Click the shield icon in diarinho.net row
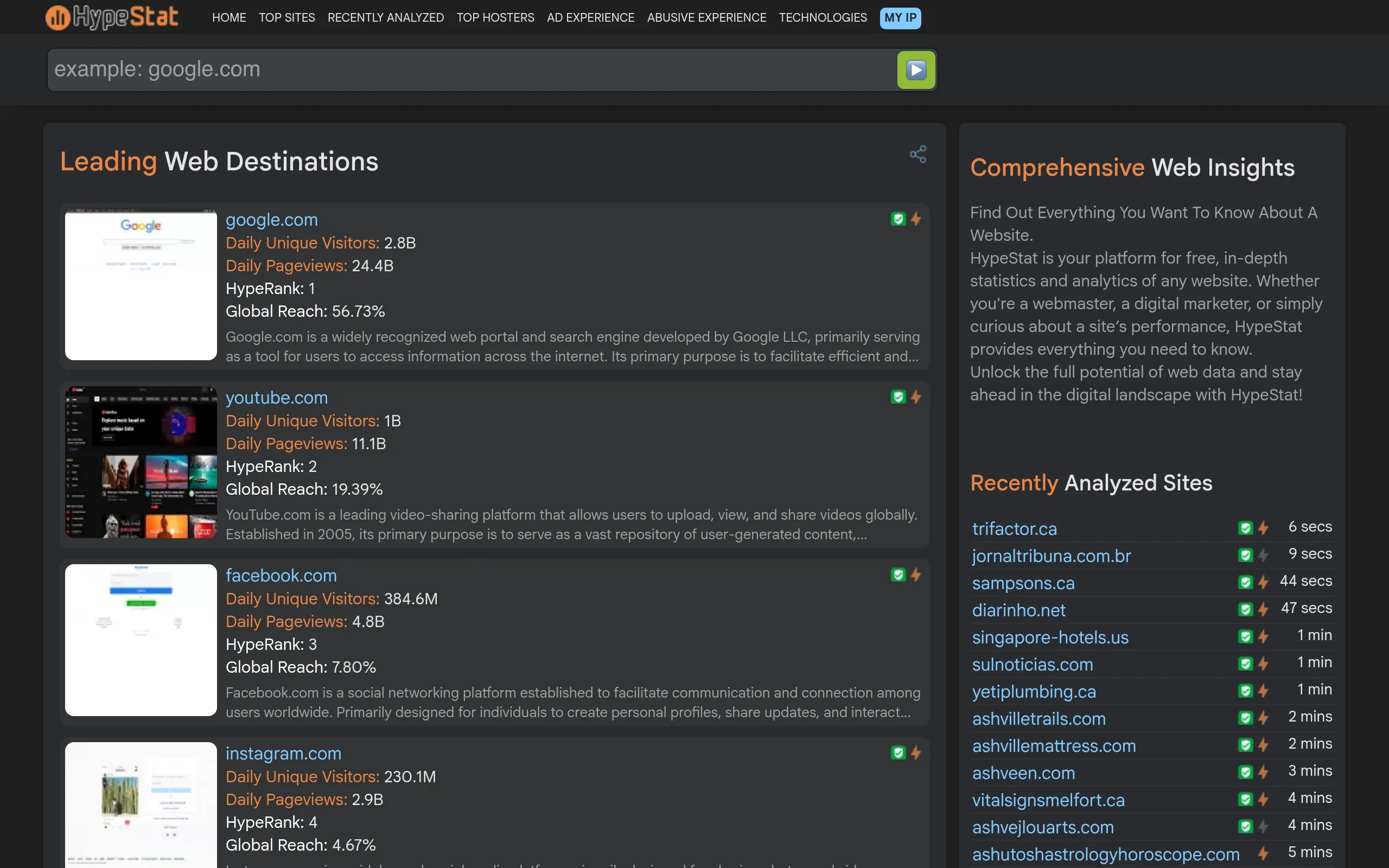This screenshot has height=868, width=1389. (1245, 609)
